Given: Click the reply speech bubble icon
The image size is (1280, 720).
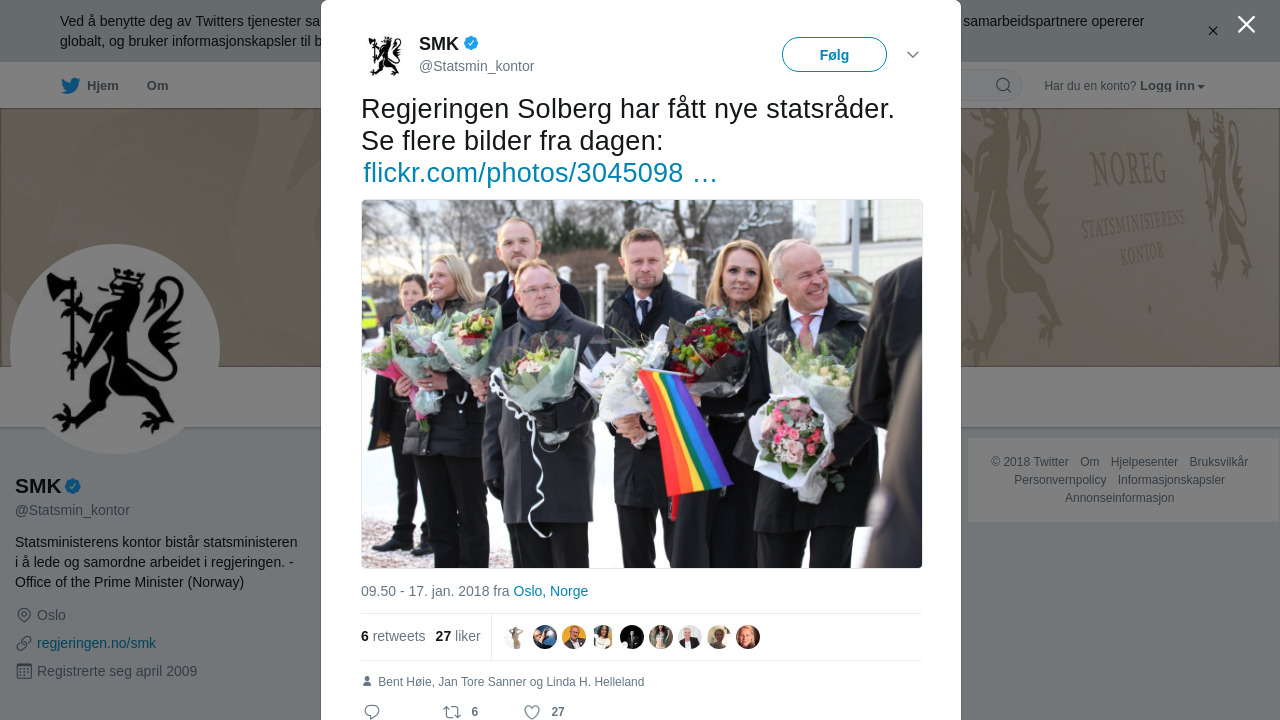Looking at the screenshot, I should tap(372, 712).
